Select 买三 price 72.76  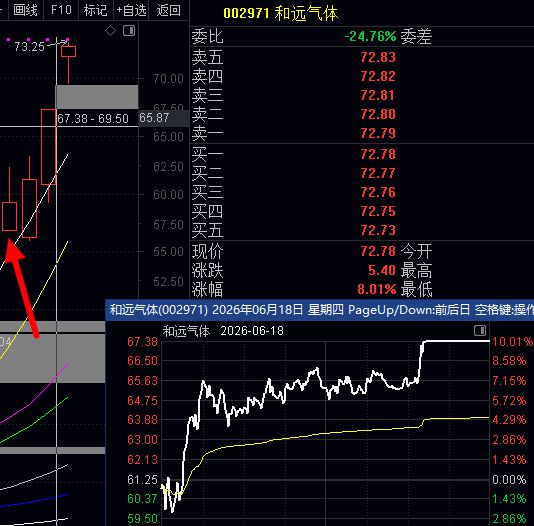pyautogui.click(x=378, y=192)
